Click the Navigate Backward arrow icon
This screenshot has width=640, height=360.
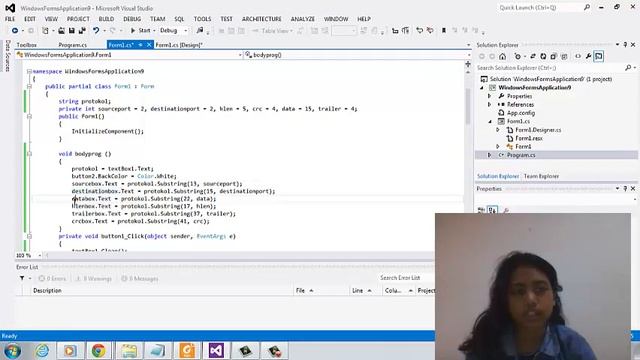pyautogui.click(x=15, y=31)
